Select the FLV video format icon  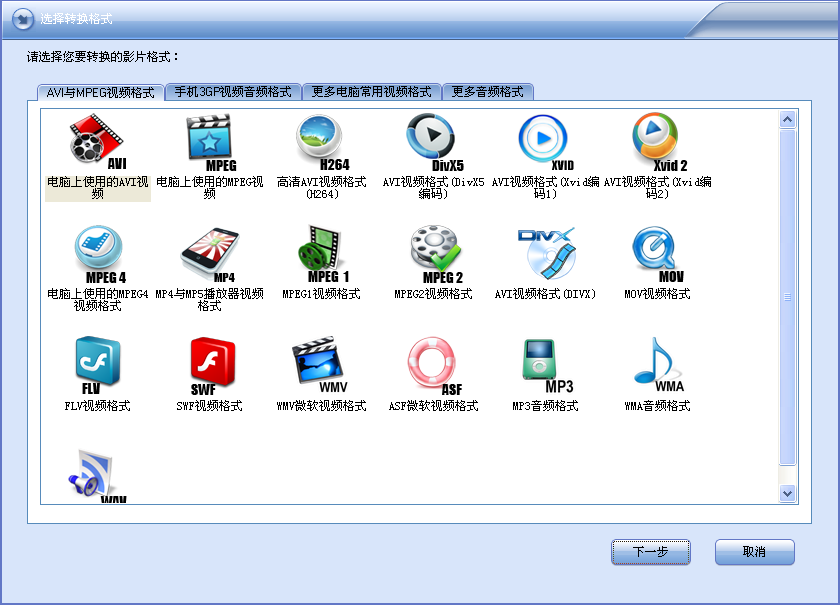[97, 365]
